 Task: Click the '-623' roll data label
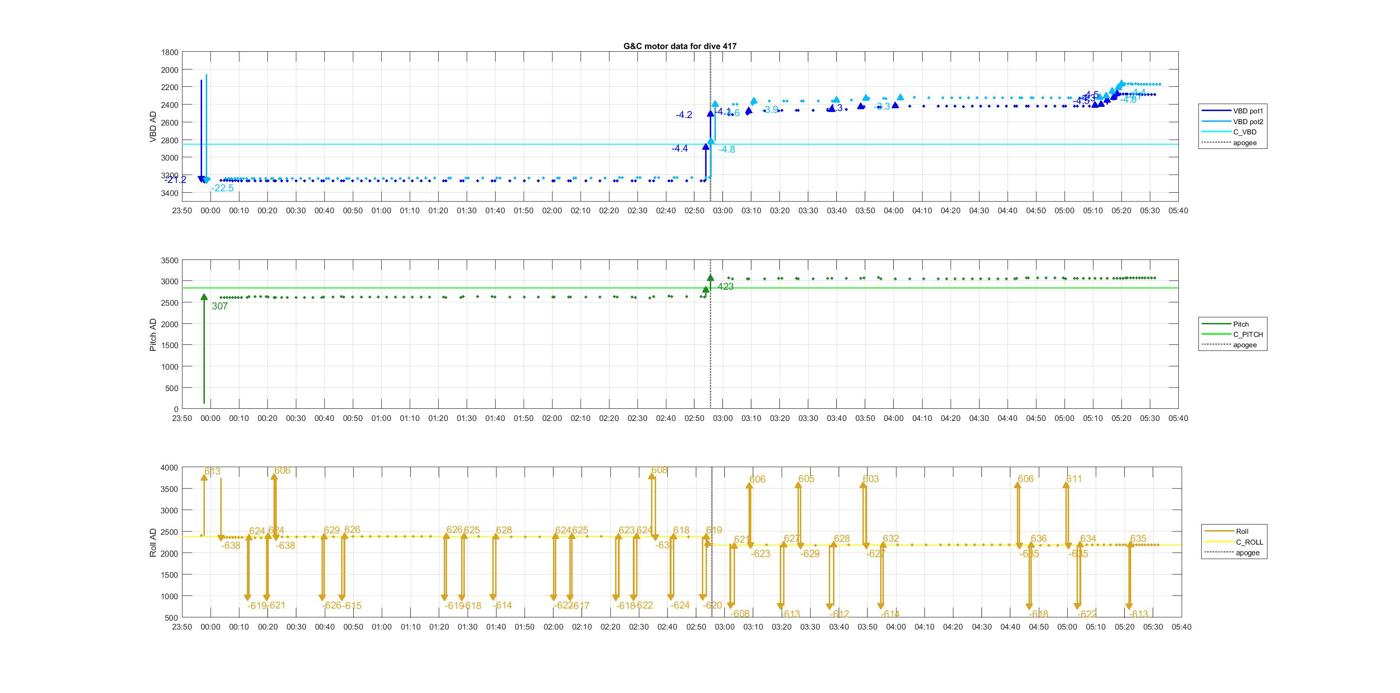[x=761, y=554]
